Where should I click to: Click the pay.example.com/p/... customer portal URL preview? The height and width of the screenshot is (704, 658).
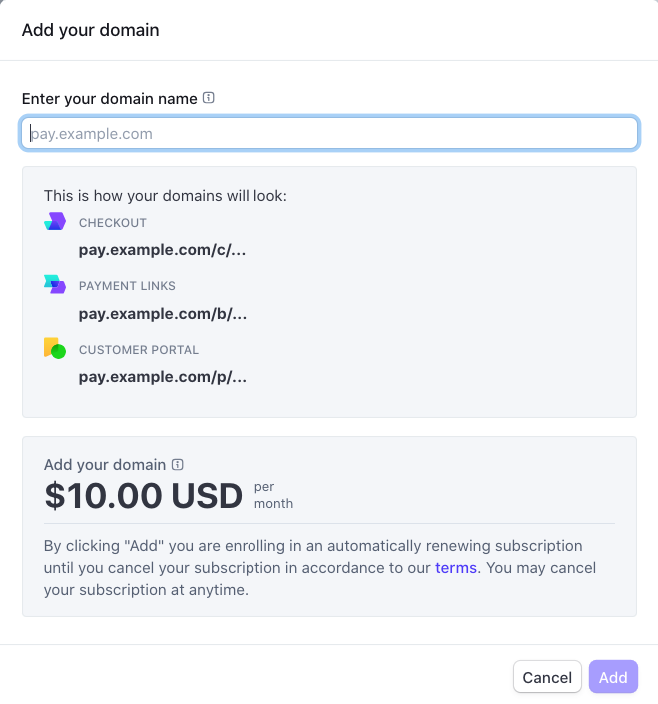point(163,377)
